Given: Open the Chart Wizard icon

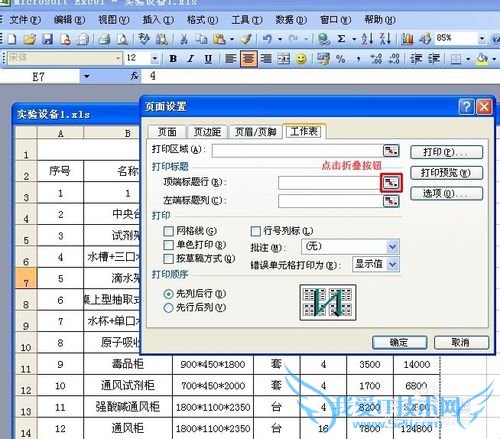Looking at the screenshot, I should 407,39.
